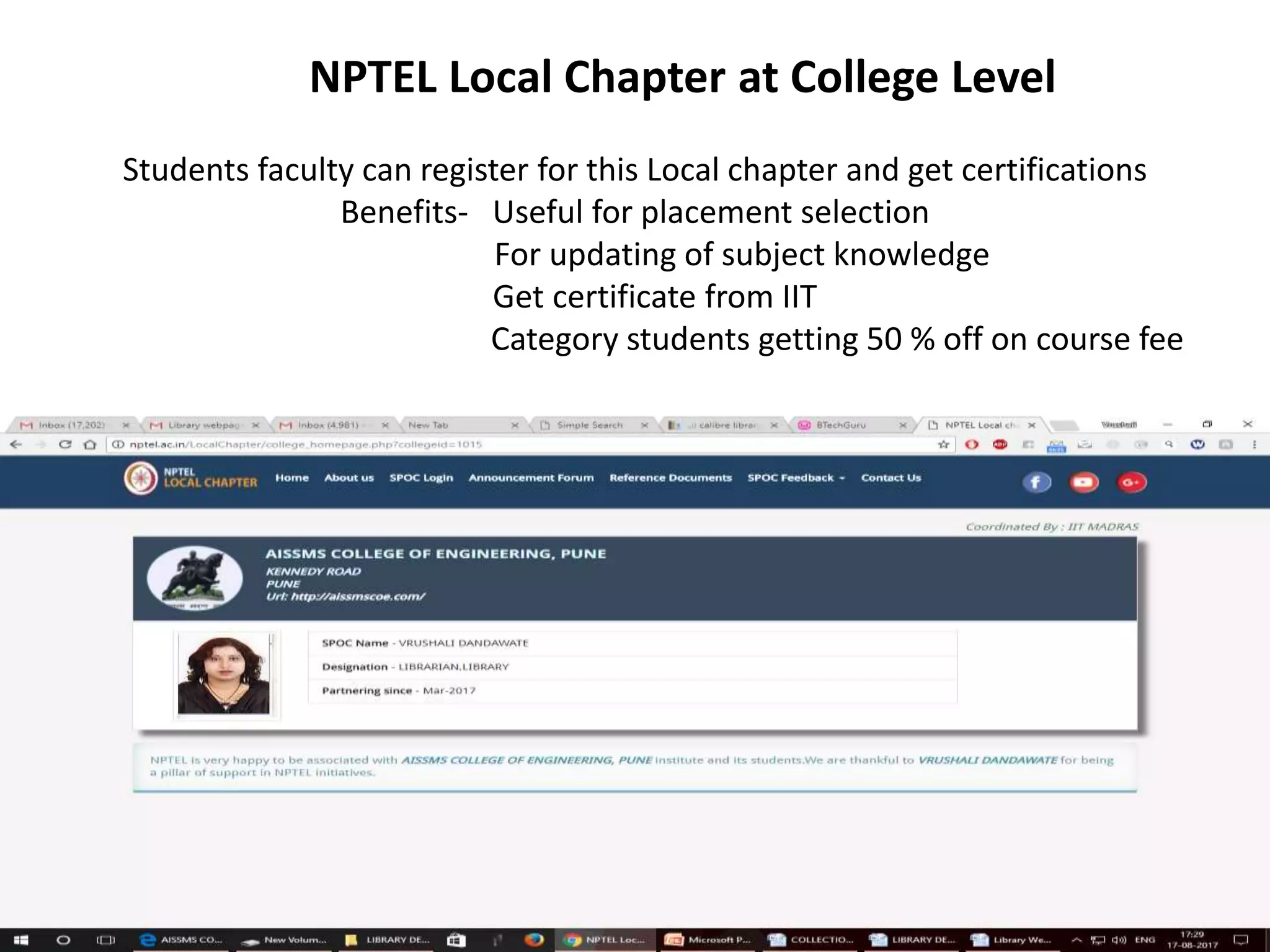The height and width of the screenshot is (952, 1270).
Task: Open Library We... Word taskbar item
Action: pos(1012,940)
